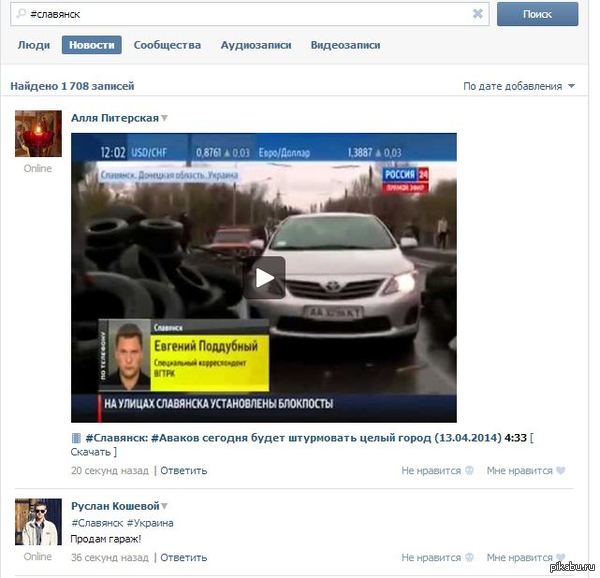The image size is (600, 578).
Task: Expand the arrow next to Алля Питерская
Action: 164,118
